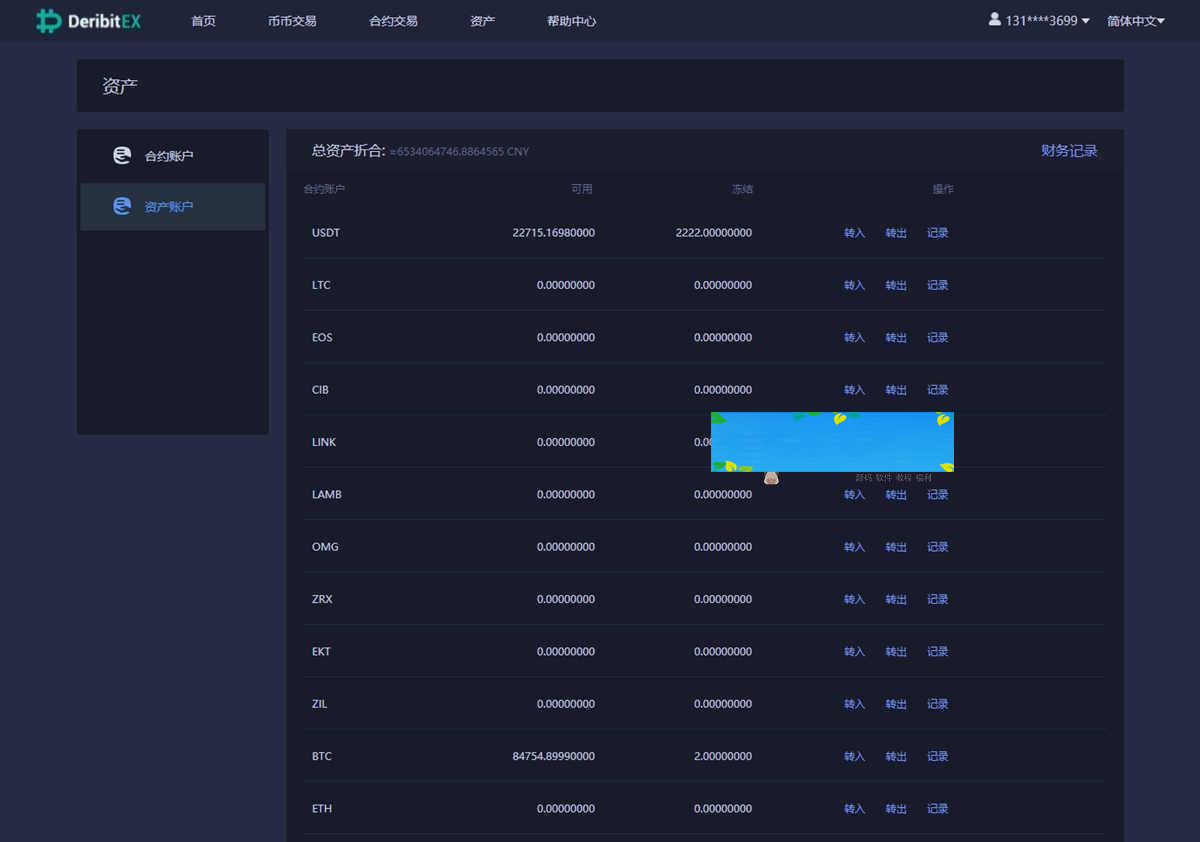Open the 财务记录 link

[1069, 151]
